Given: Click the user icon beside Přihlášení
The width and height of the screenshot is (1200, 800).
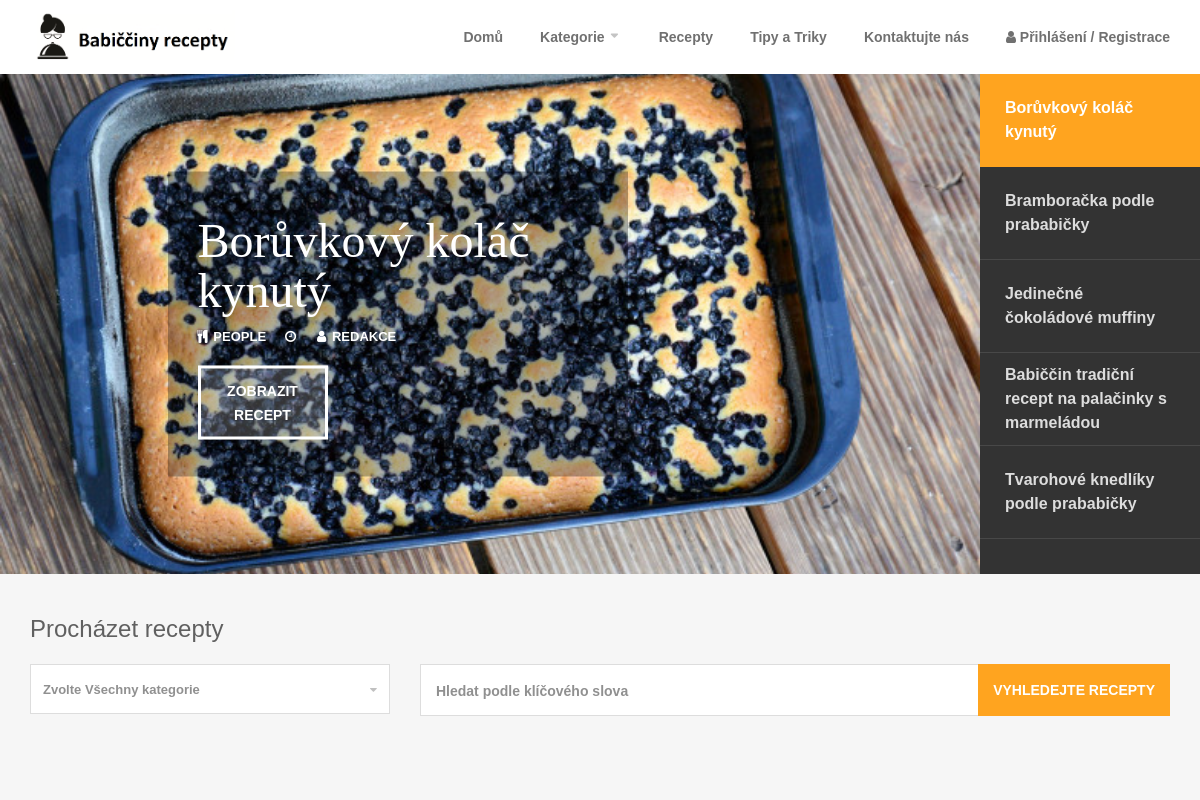Looking at the screenshot, I should (1011, 37).
